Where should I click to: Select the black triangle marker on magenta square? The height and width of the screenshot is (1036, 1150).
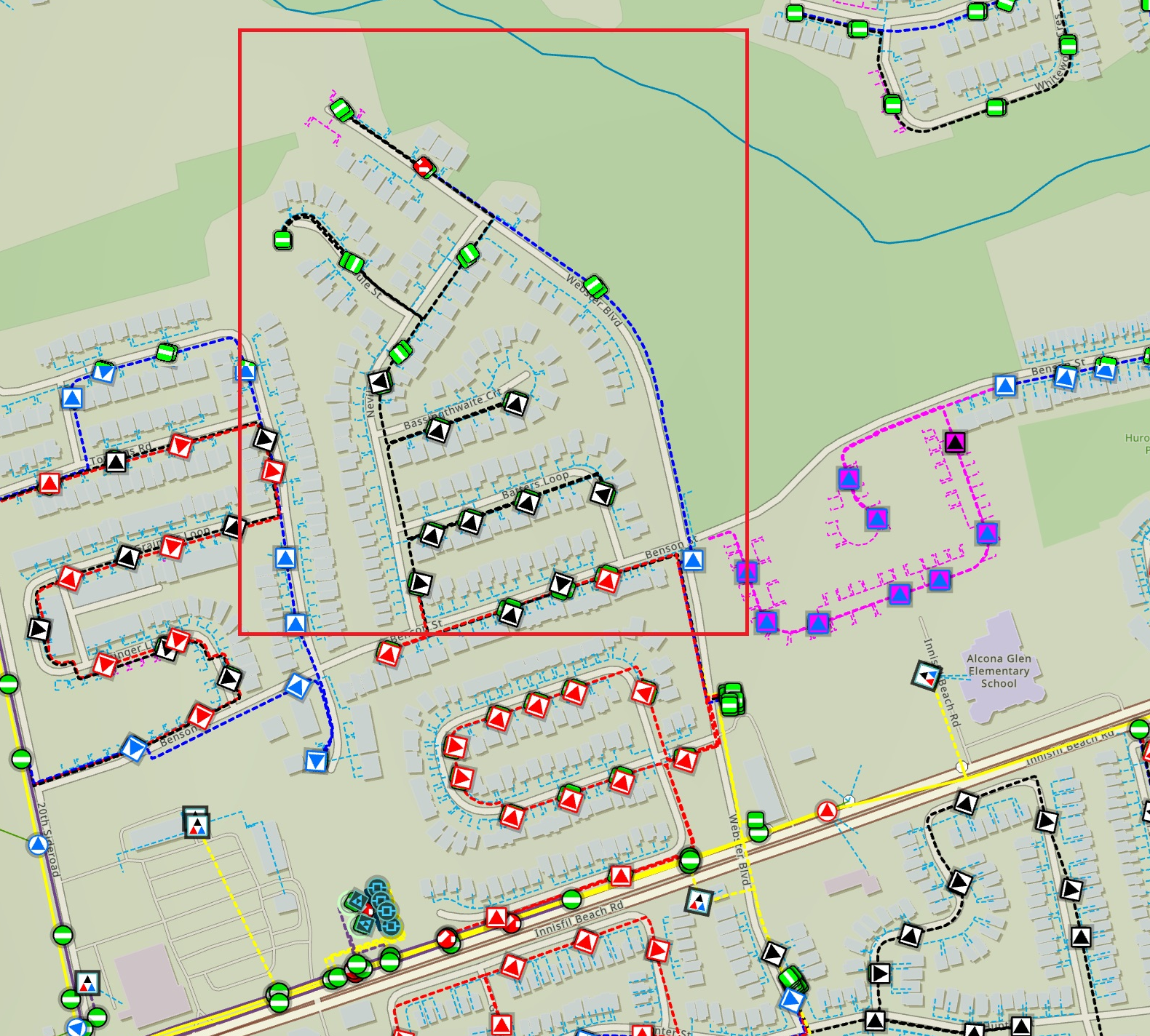955,442
